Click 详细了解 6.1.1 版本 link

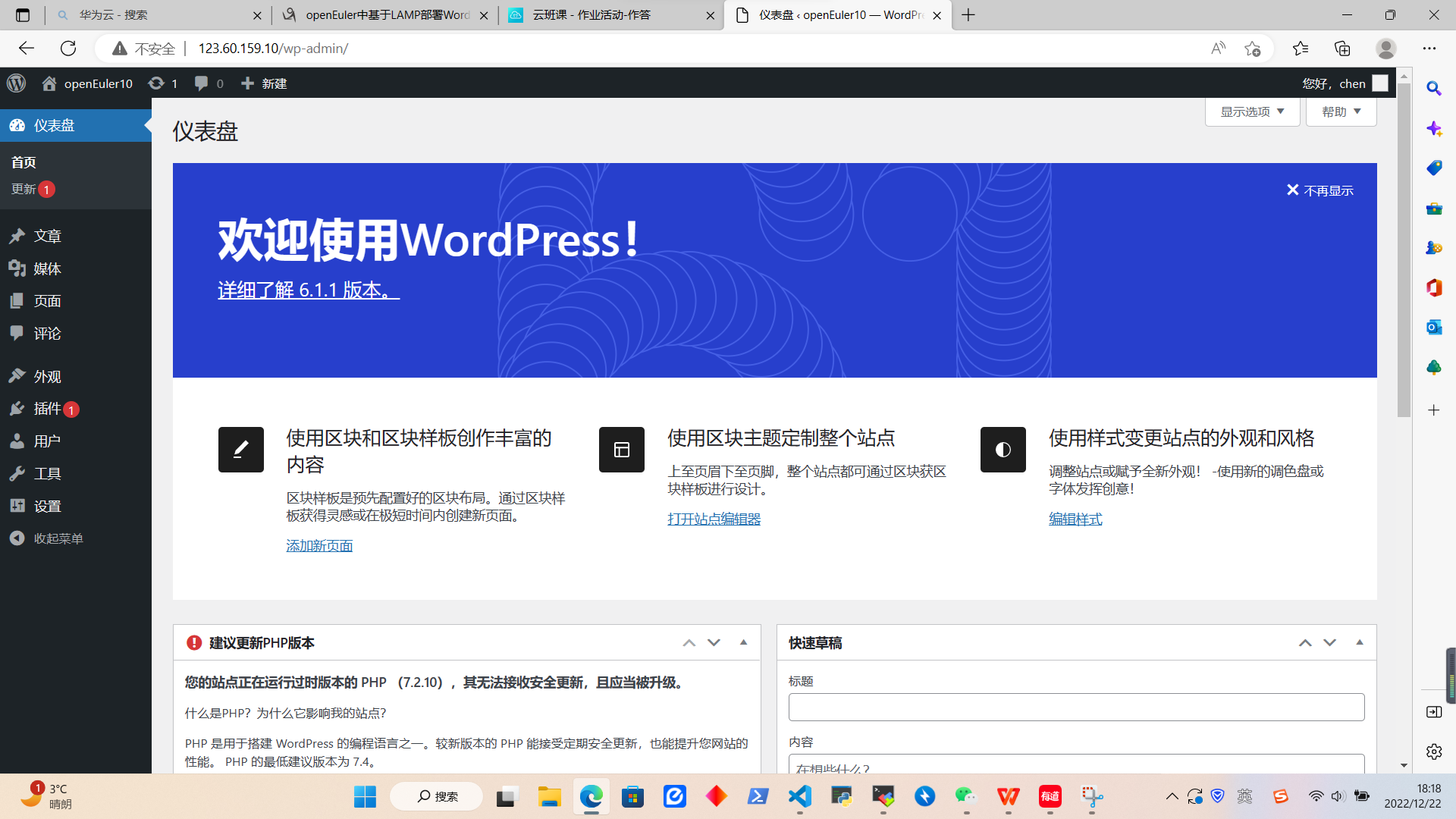[308, 290]
